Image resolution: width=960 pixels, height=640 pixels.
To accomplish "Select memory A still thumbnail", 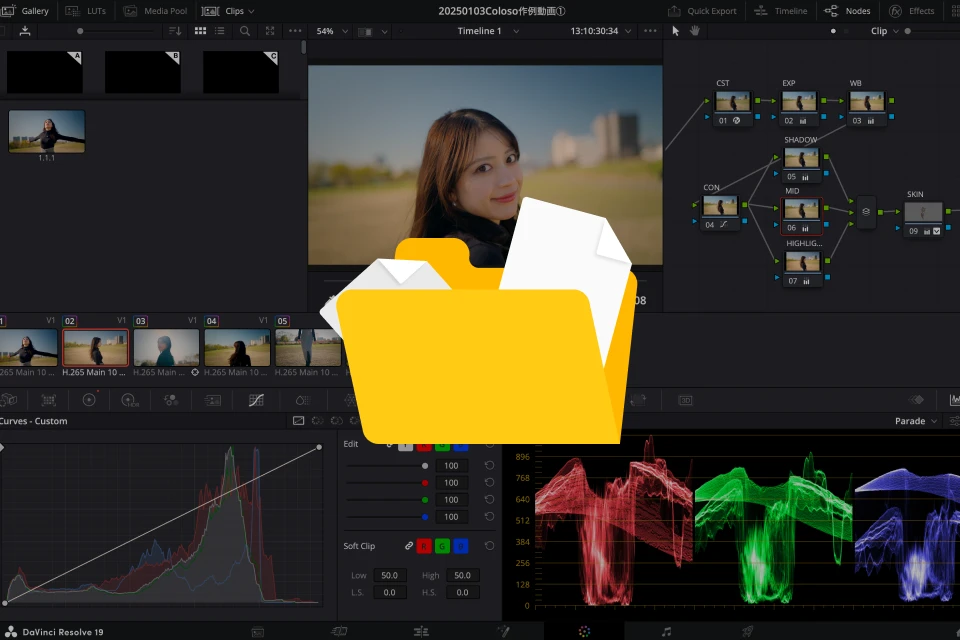I will 45,72.
